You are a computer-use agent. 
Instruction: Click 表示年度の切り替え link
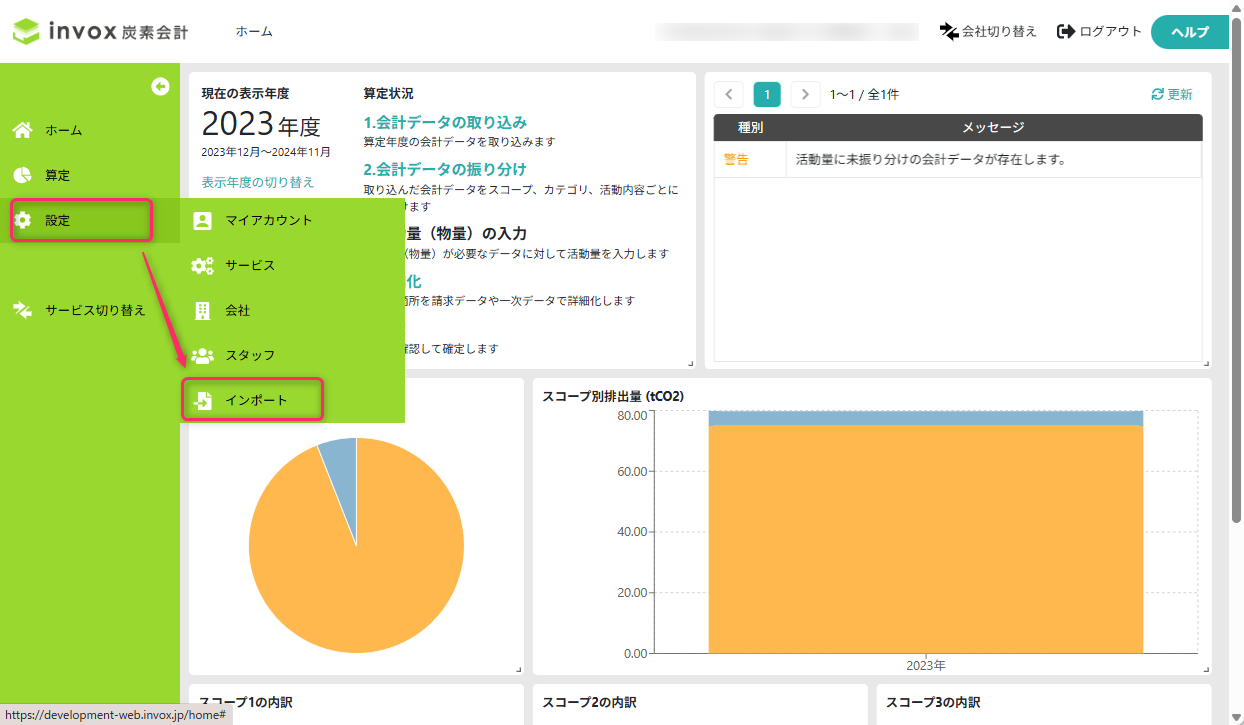tap(258, 182)
